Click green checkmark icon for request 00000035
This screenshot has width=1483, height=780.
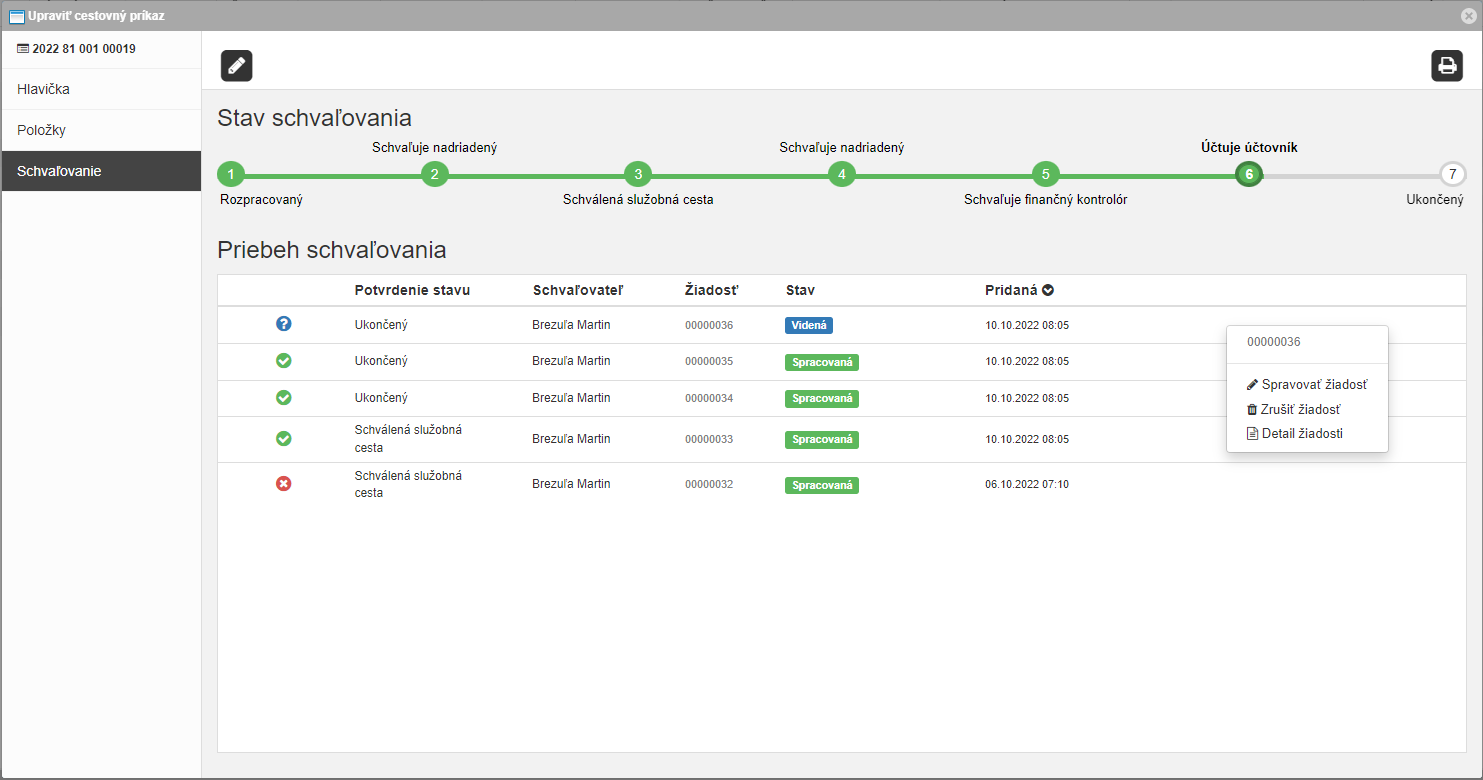[284, 361]
